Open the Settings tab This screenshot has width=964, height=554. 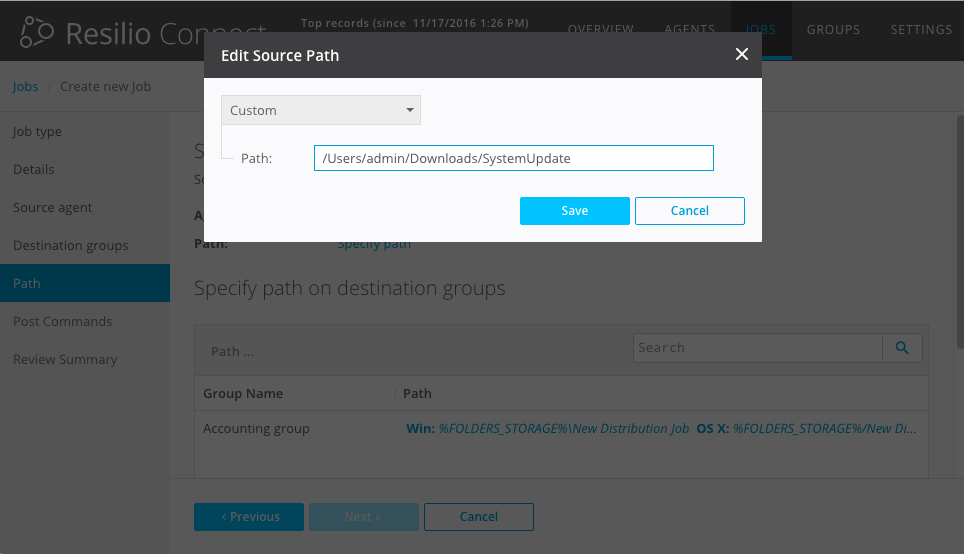(921, 29)
